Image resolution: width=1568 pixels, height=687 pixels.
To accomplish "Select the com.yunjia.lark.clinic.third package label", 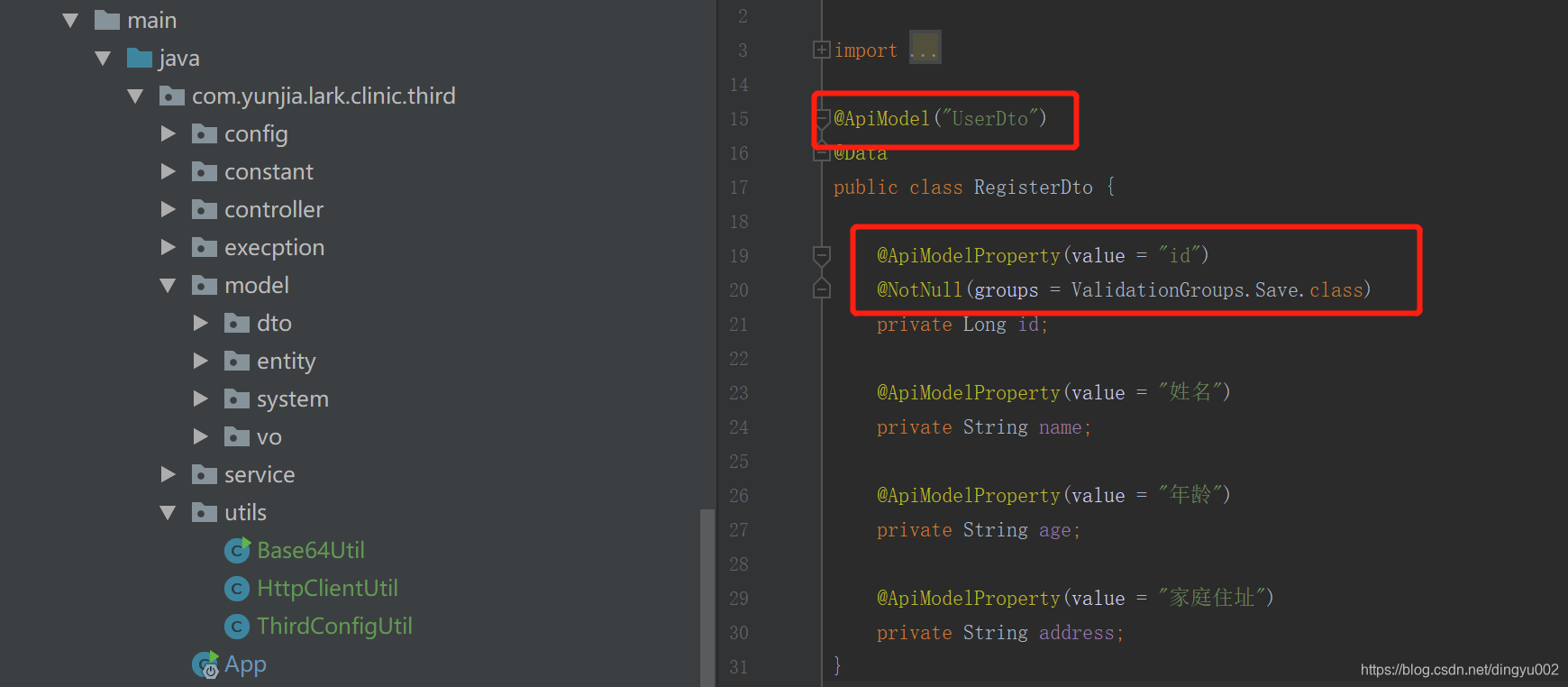I will pyautogui.click(x=324, y=96).
